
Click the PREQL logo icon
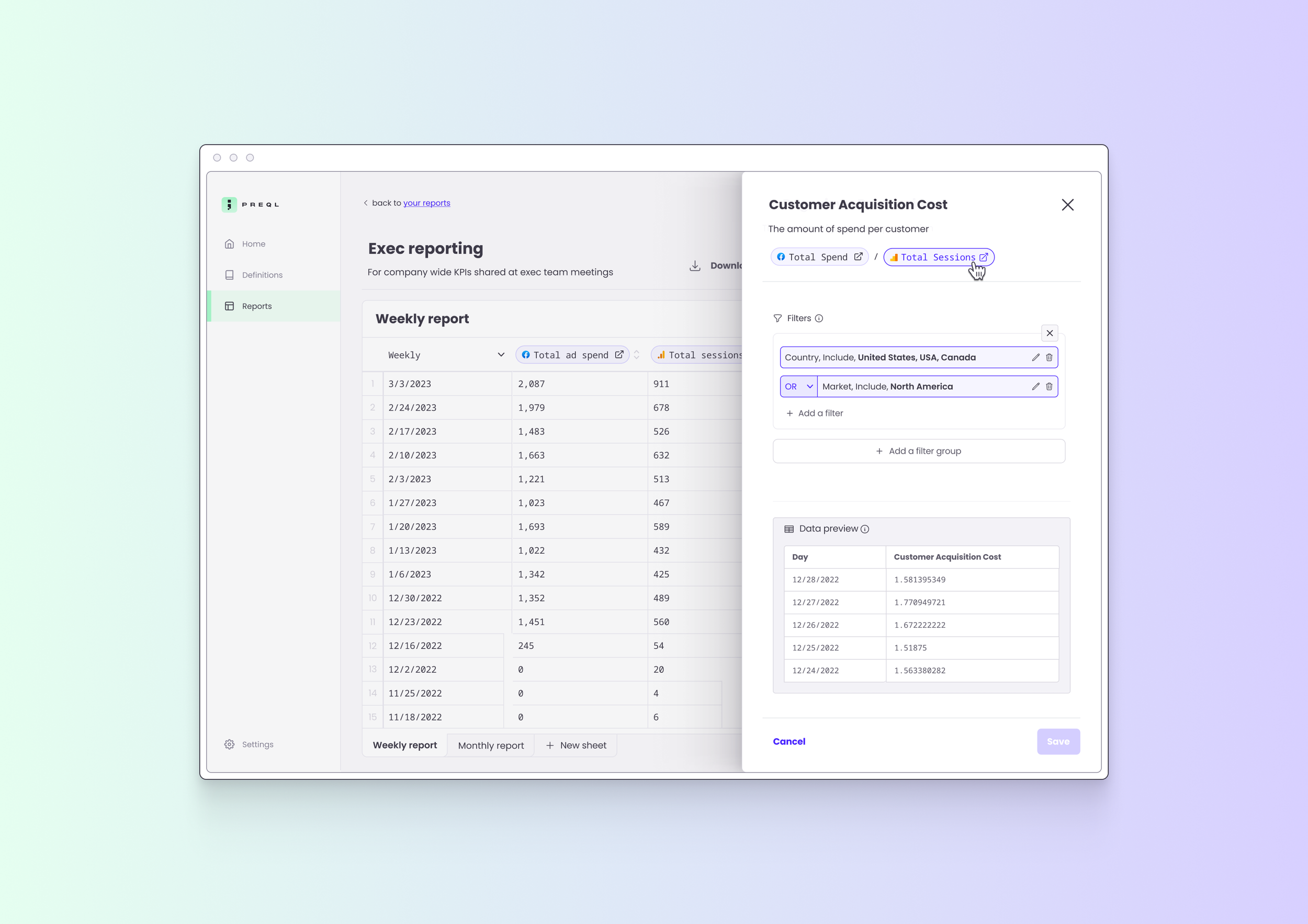(229, 205)
